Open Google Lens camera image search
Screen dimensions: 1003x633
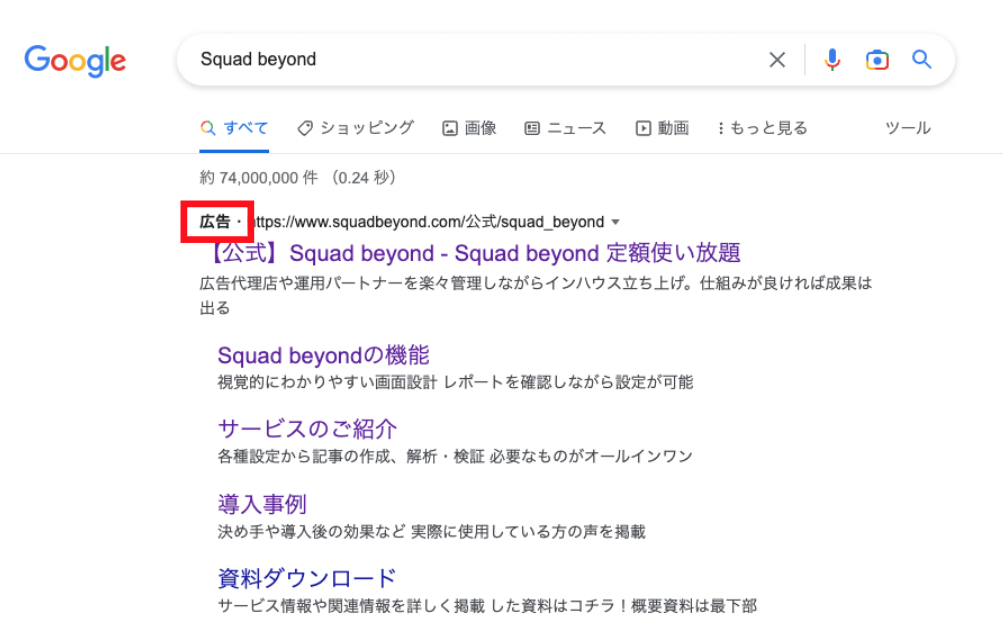tap(877, 60)
